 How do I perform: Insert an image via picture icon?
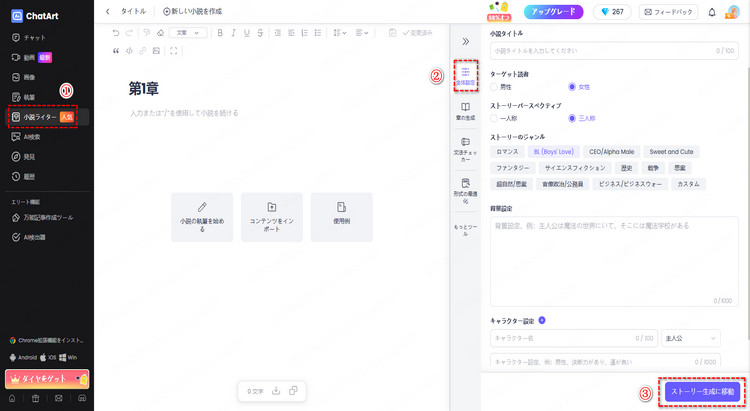point(156,51)
